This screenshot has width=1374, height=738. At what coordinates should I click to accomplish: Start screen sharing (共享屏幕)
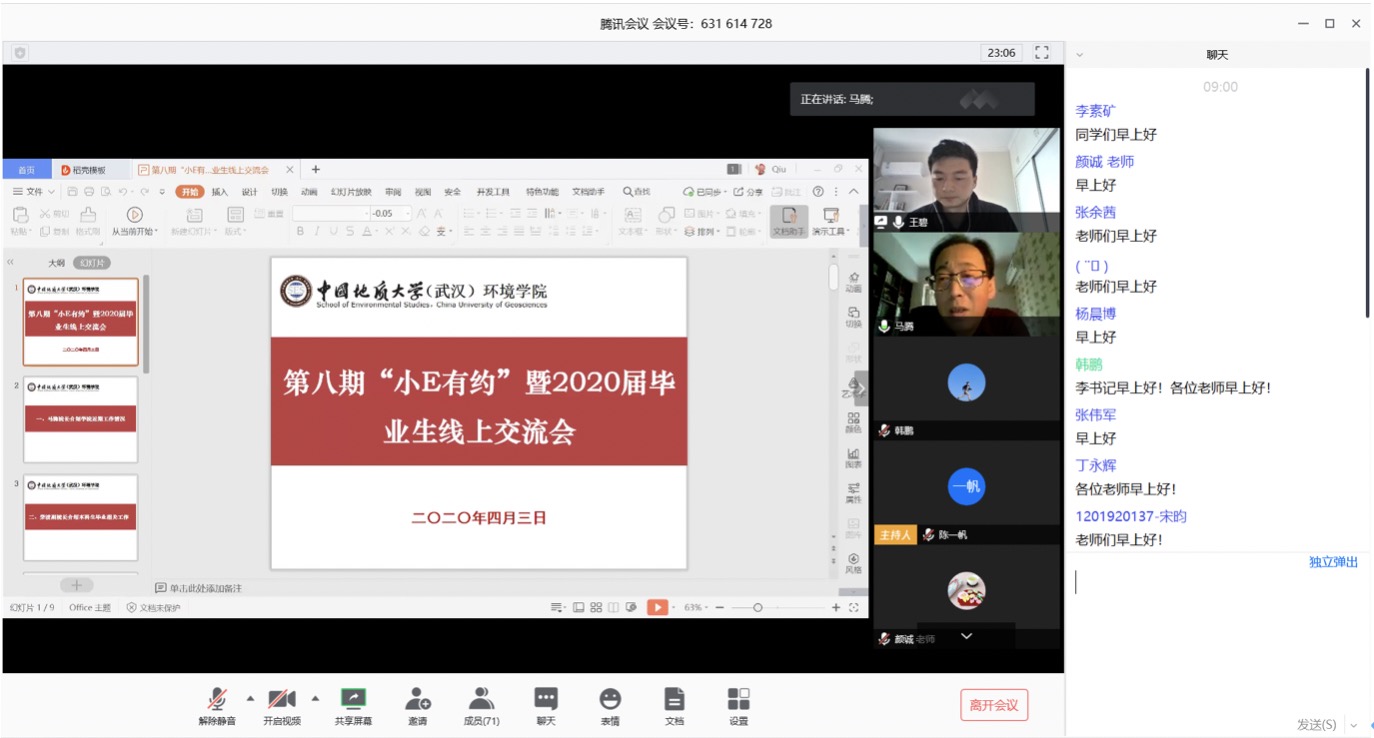click(x=353, y=704)
